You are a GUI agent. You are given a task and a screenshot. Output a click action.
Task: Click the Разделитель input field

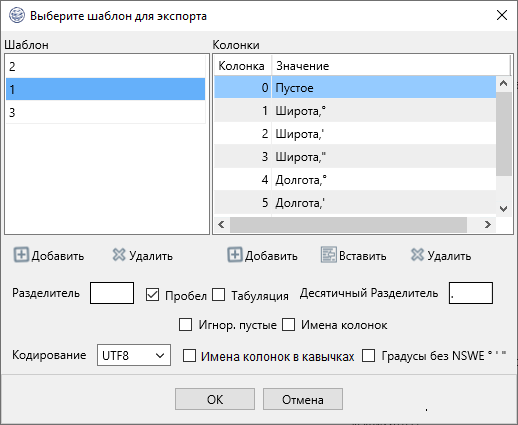coord(112,293)
